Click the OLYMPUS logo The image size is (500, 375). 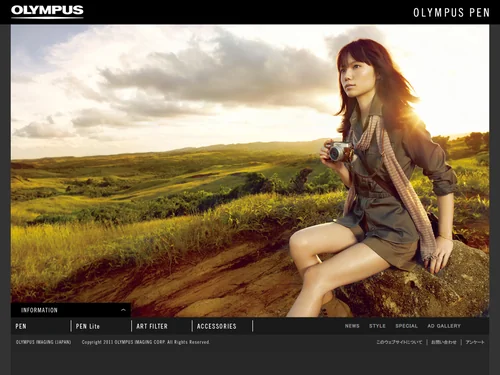[47, 11]
